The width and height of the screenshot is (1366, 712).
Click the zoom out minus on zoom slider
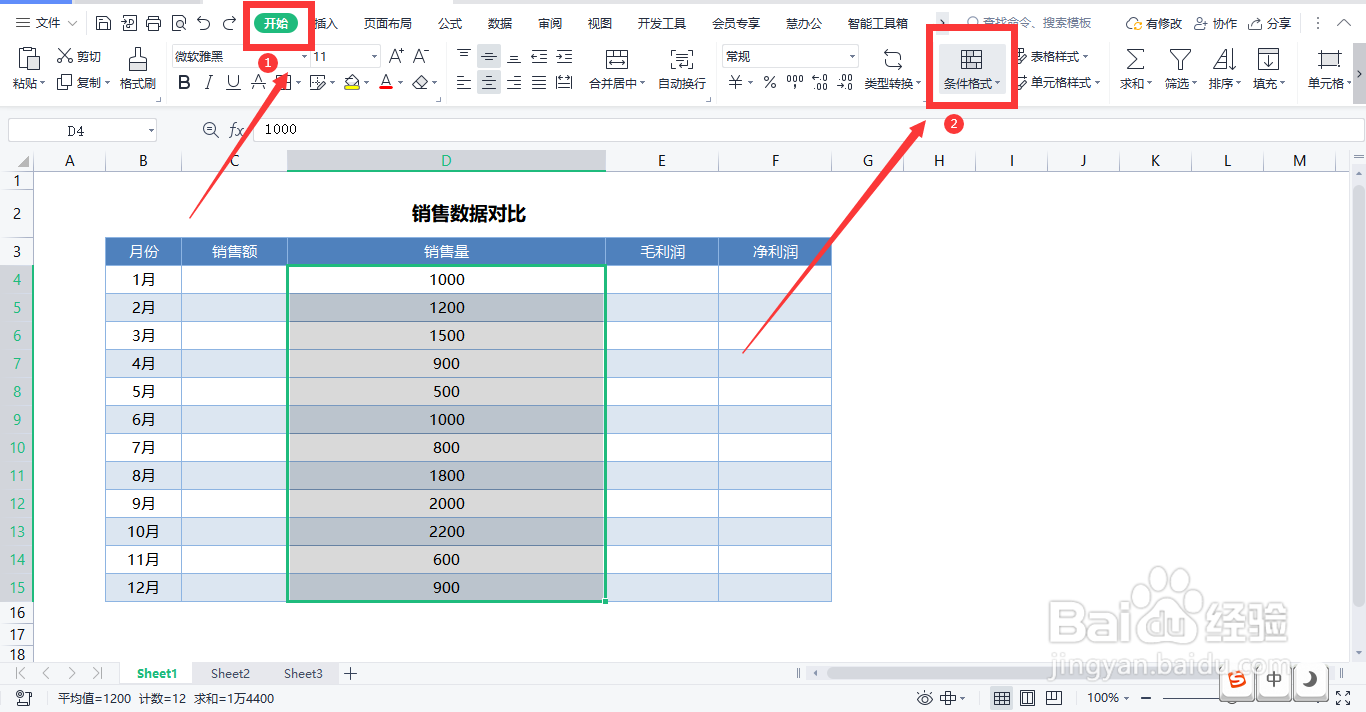[1146, 698]
